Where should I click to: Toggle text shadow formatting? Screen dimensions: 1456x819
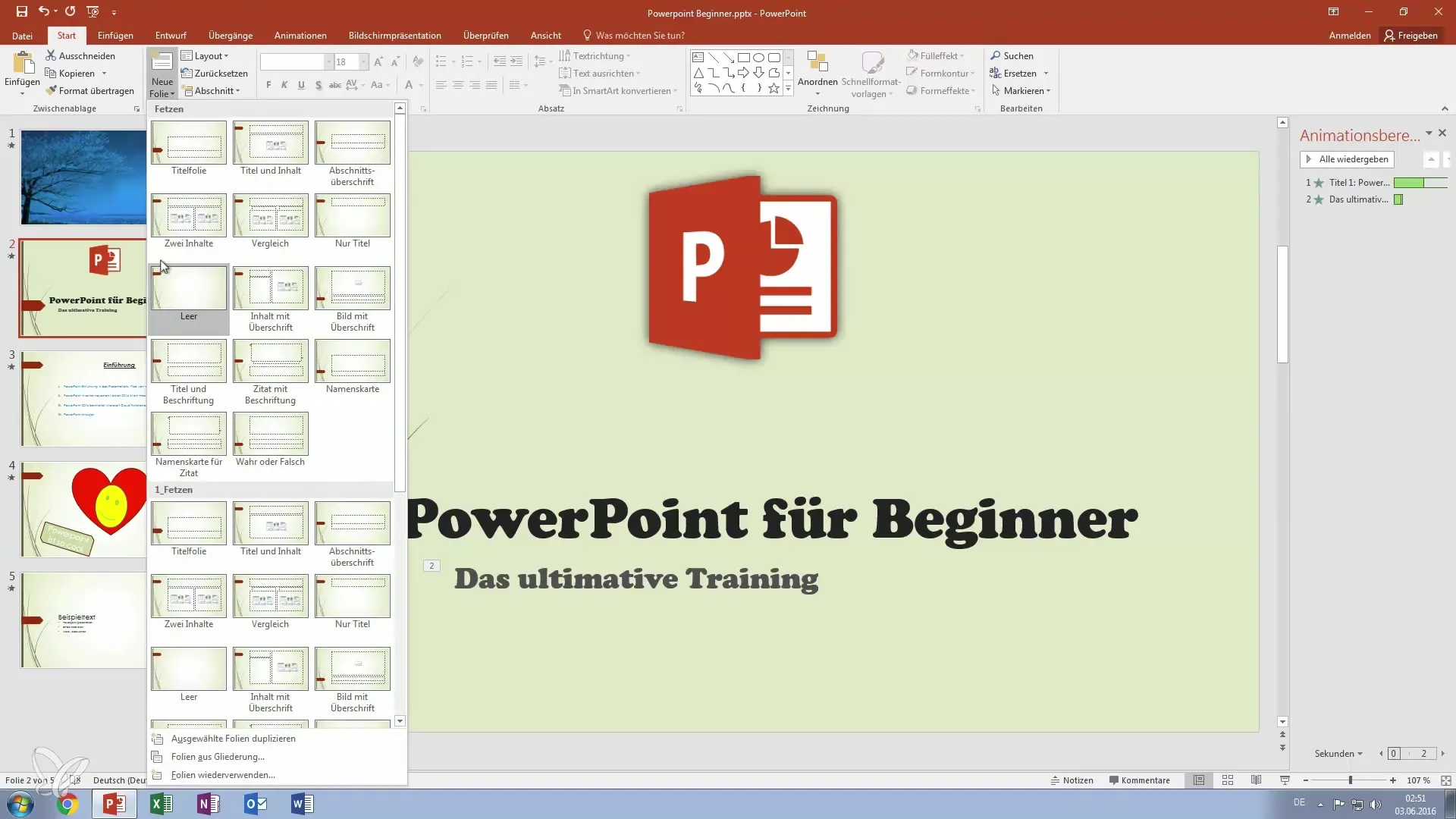(318, 85)
